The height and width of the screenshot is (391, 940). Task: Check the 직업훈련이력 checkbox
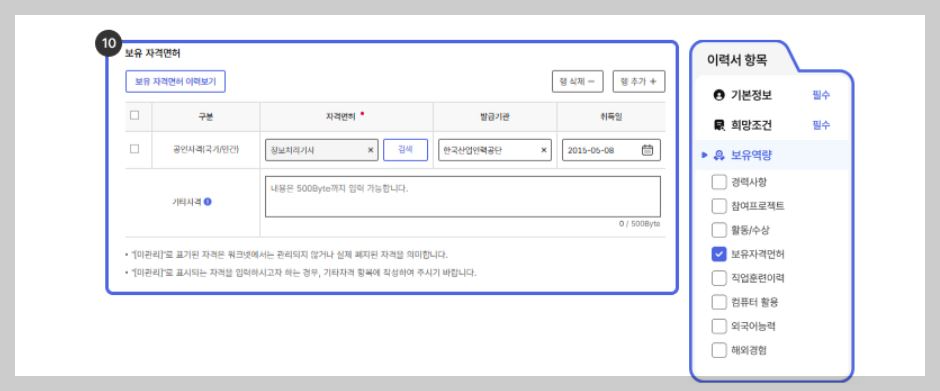click(719, 278)
